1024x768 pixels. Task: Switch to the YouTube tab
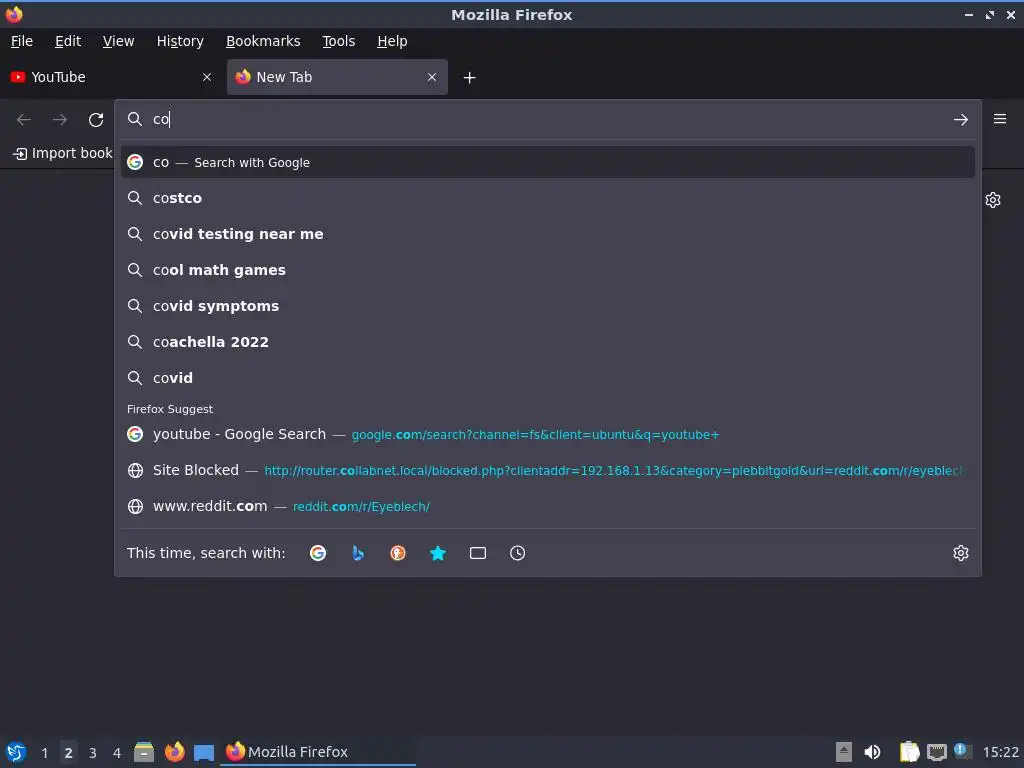[111, 77]
